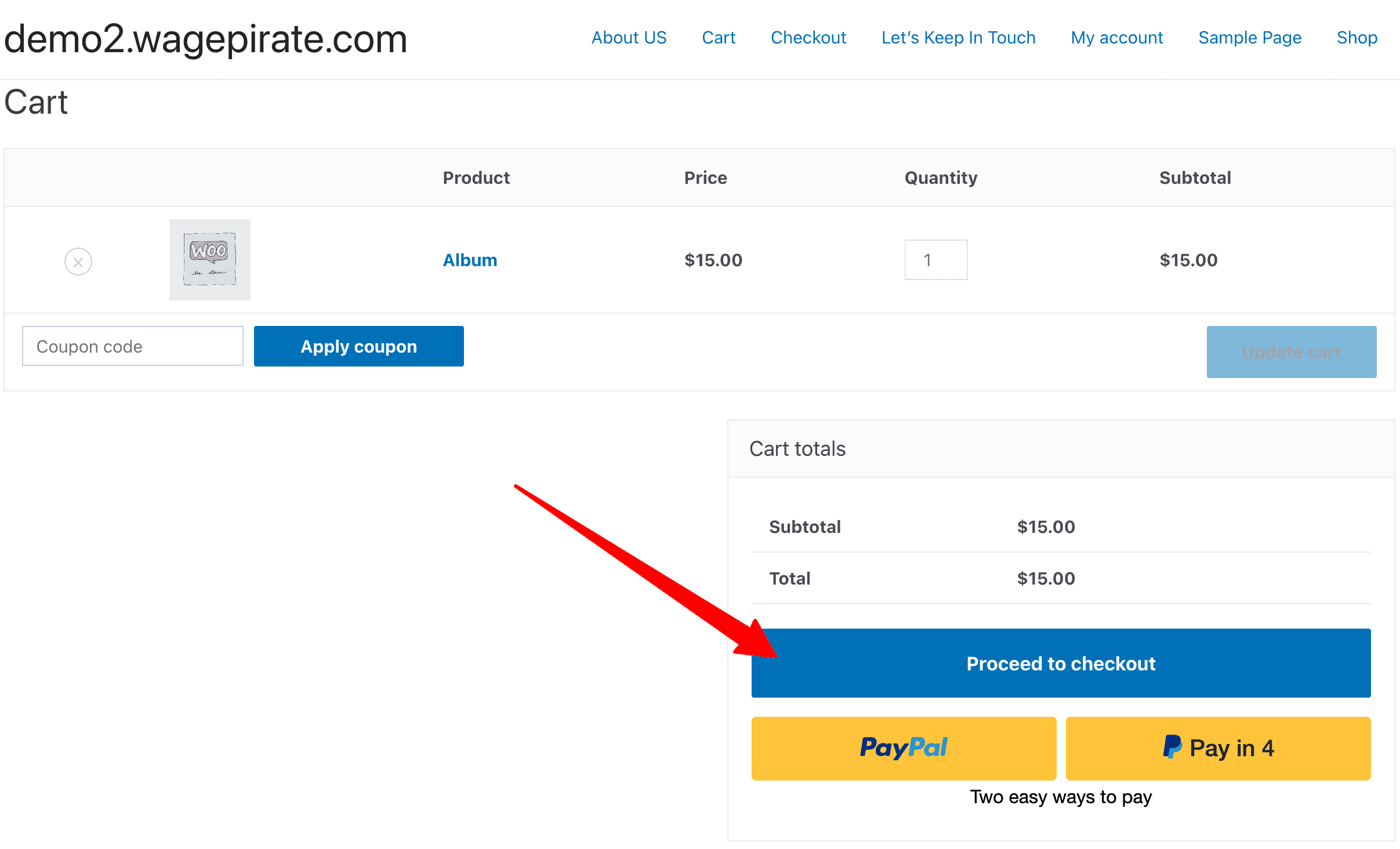This screenshot has width=1400, height=849.
Task: Open Let's Keep In Touch page
Action: click(958, 38)
